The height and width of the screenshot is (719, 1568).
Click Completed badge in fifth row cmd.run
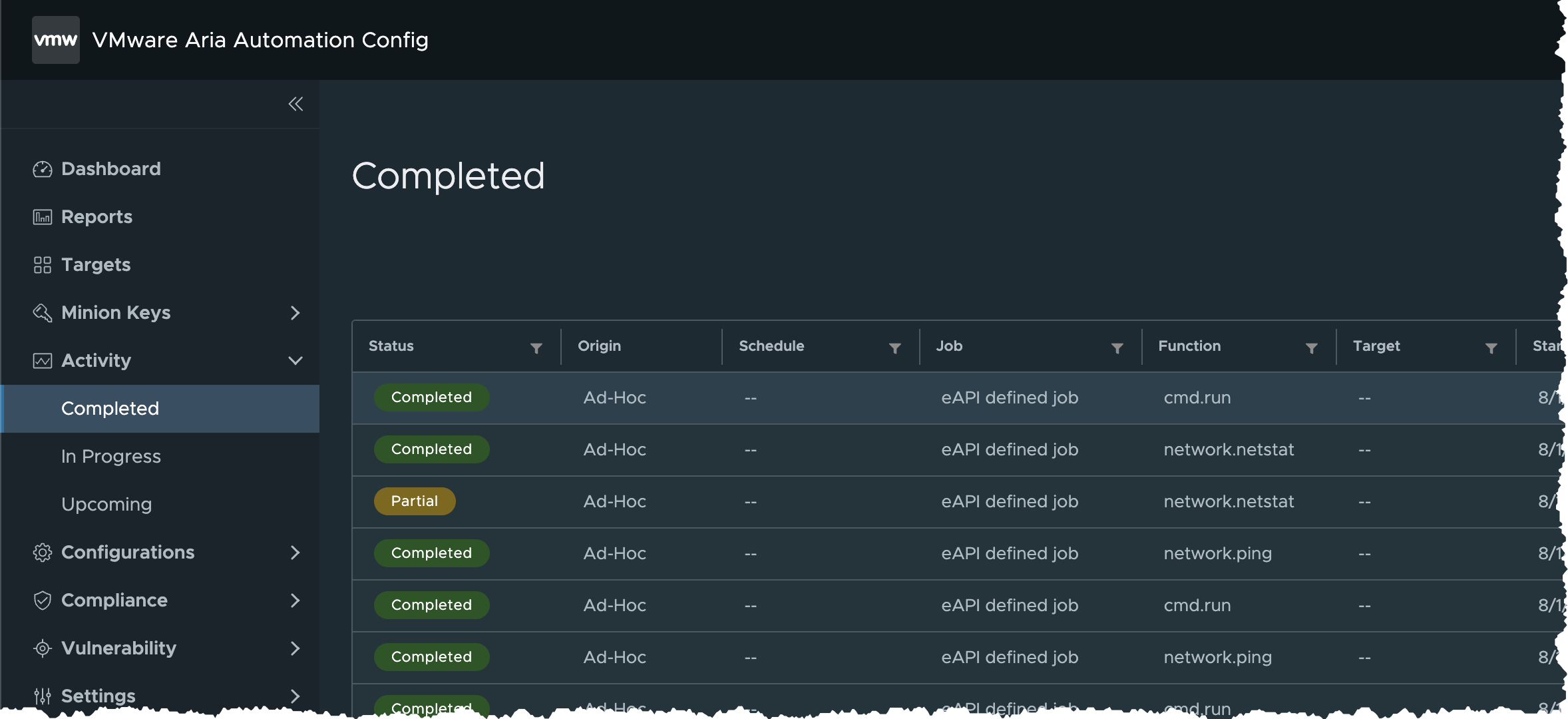431,605
